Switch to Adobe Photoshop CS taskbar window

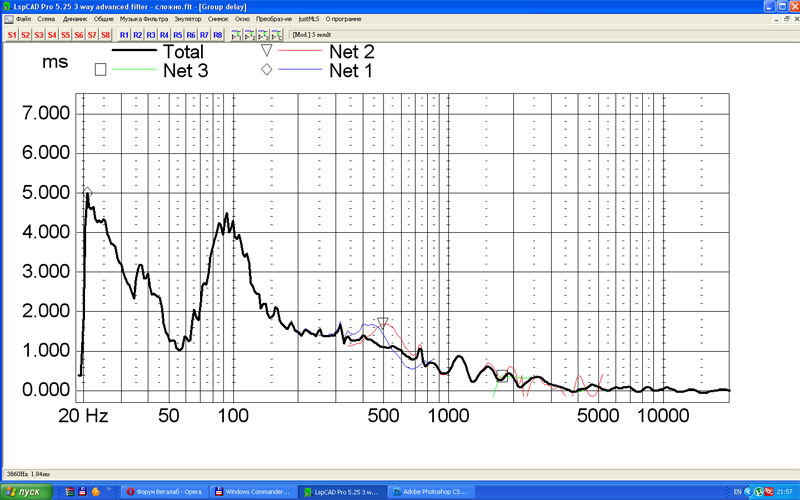431,492
